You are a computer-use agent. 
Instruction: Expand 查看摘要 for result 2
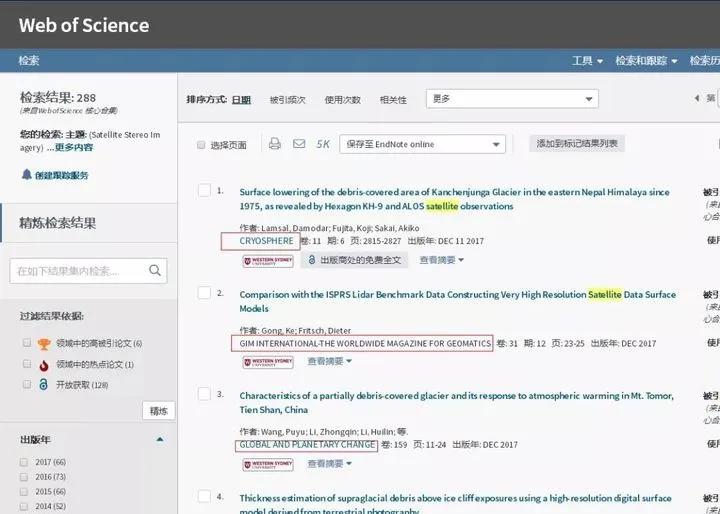[x=330, y=361]
